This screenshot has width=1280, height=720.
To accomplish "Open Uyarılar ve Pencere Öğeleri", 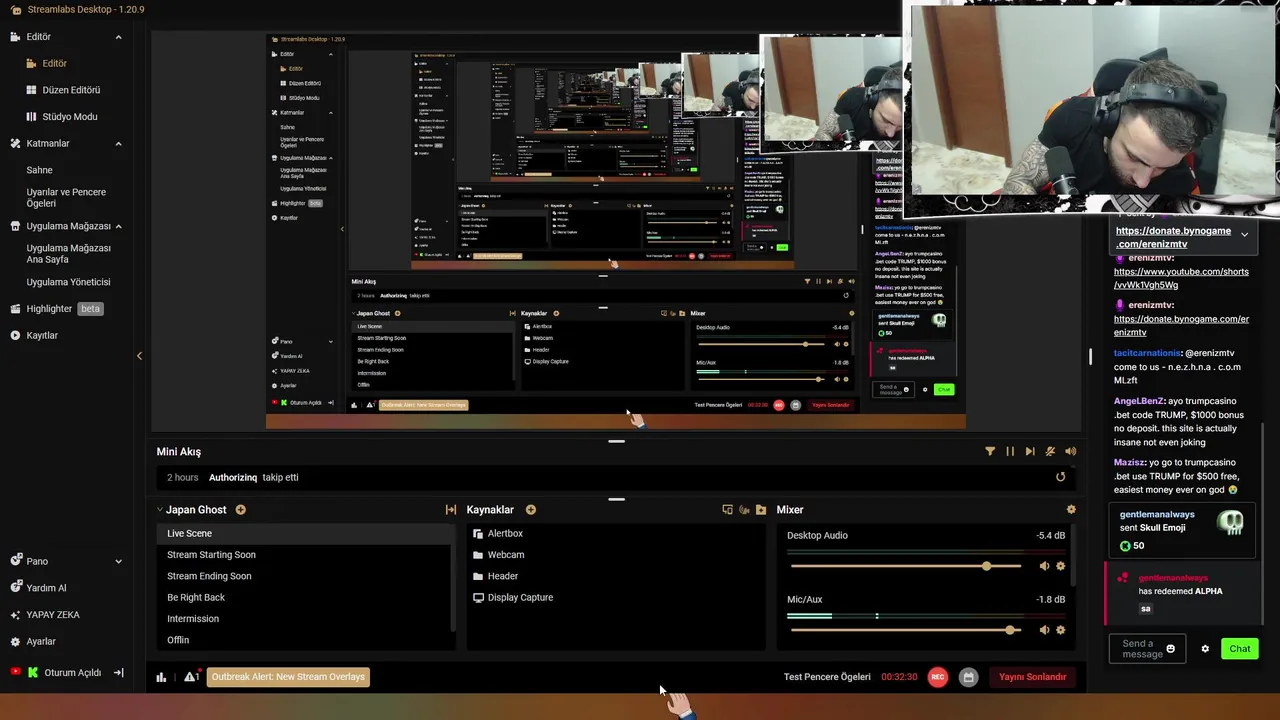I will [x=66, y=197].
